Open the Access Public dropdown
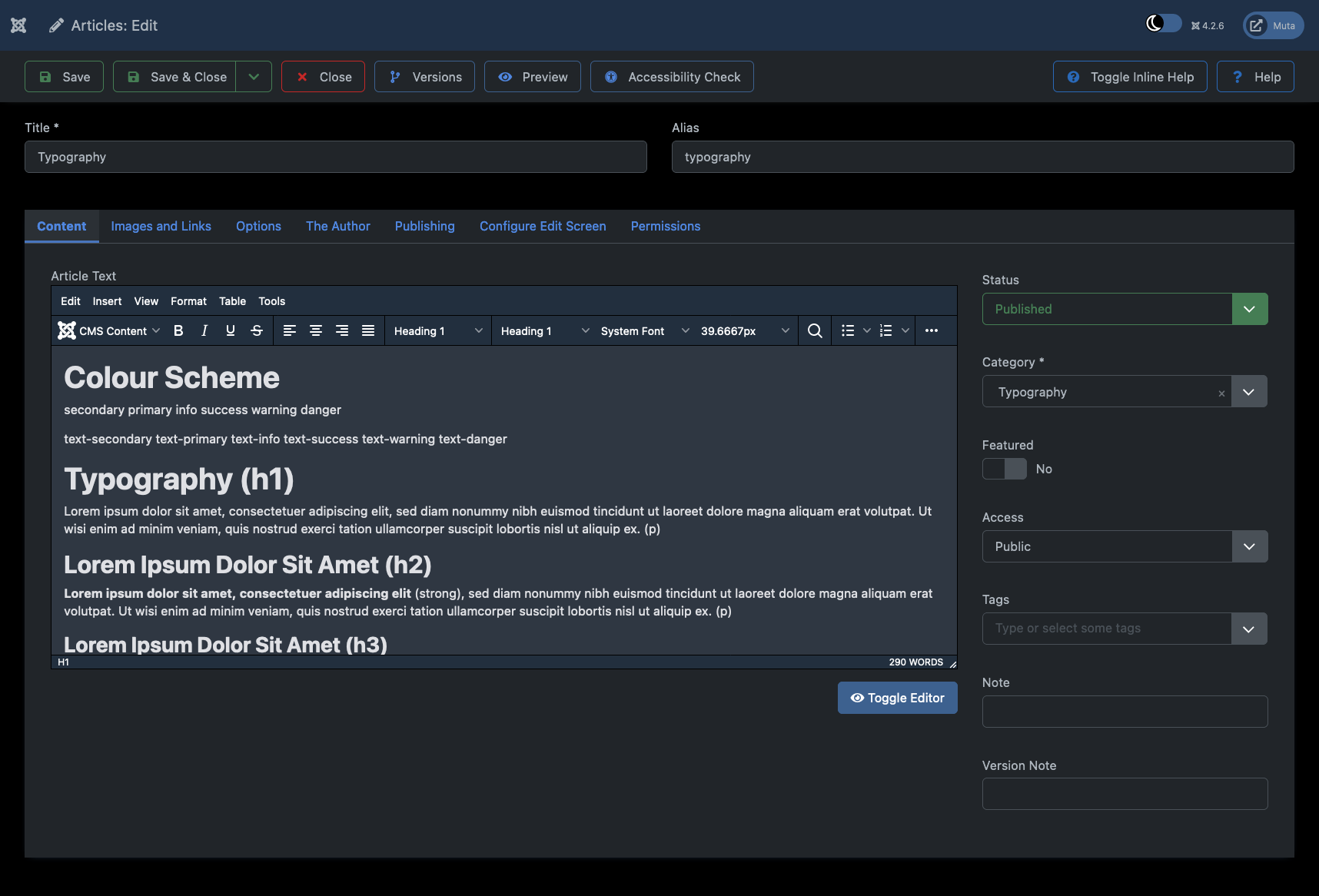This screenshot has width=1319, height=896. [1249, 546]
